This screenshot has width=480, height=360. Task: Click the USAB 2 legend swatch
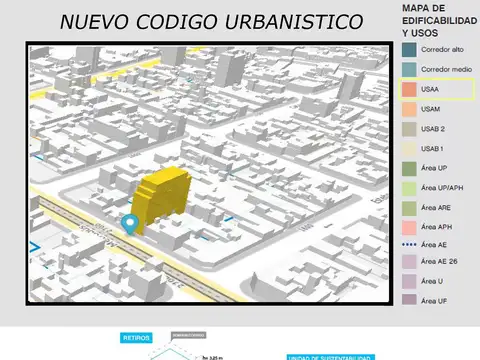point(409,129)
